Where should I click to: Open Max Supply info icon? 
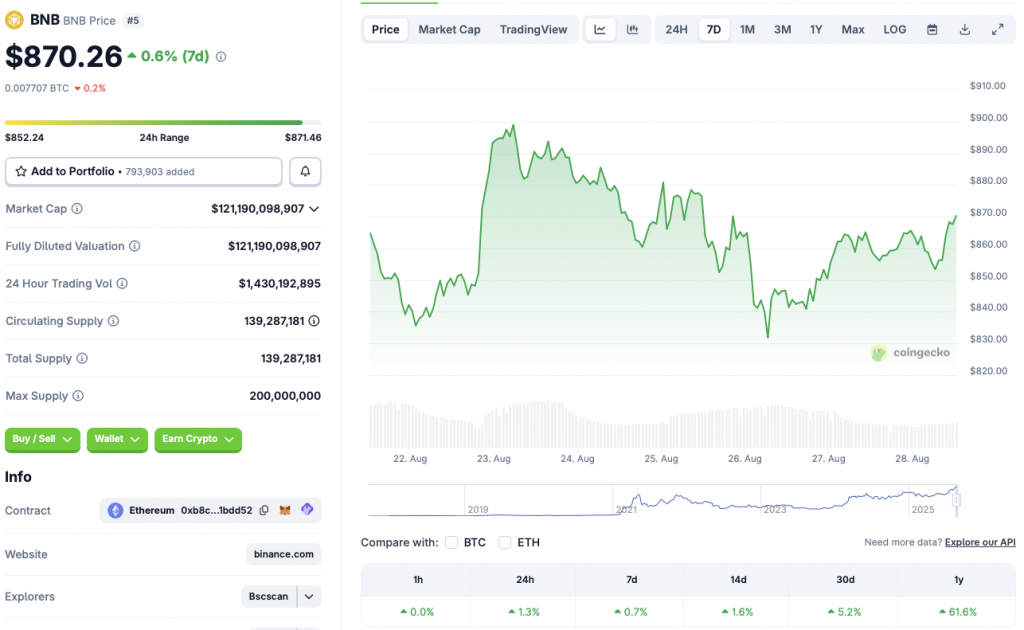pos(78,396)
